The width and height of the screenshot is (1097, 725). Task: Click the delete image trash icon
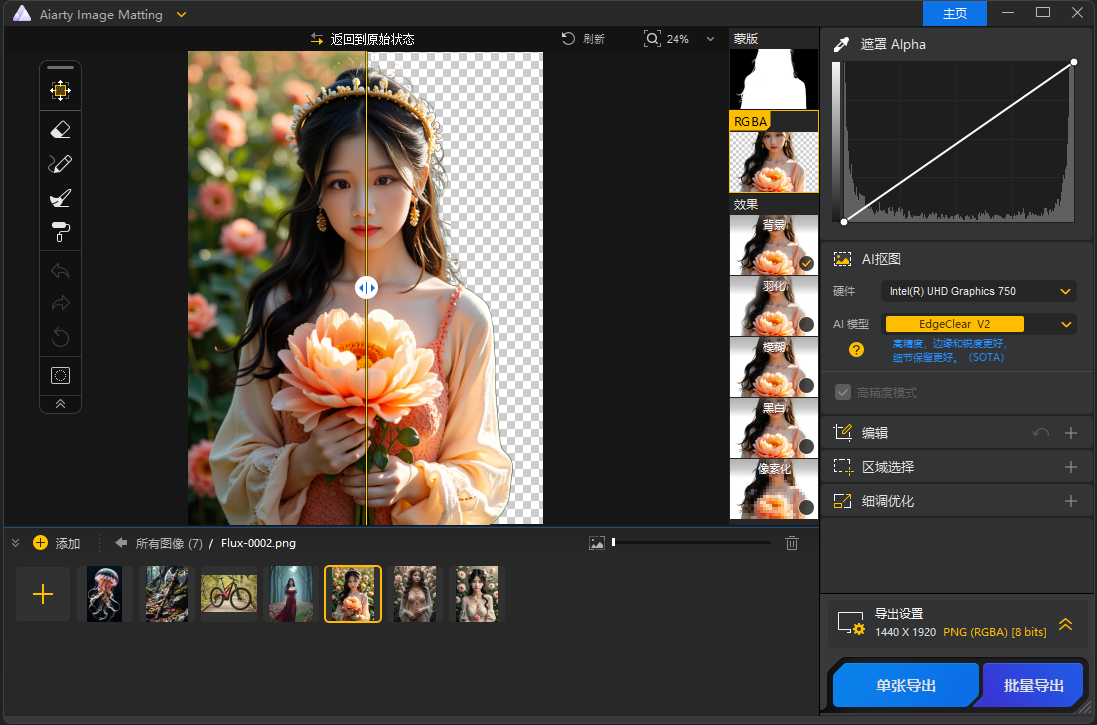click(x=792, y=542)
